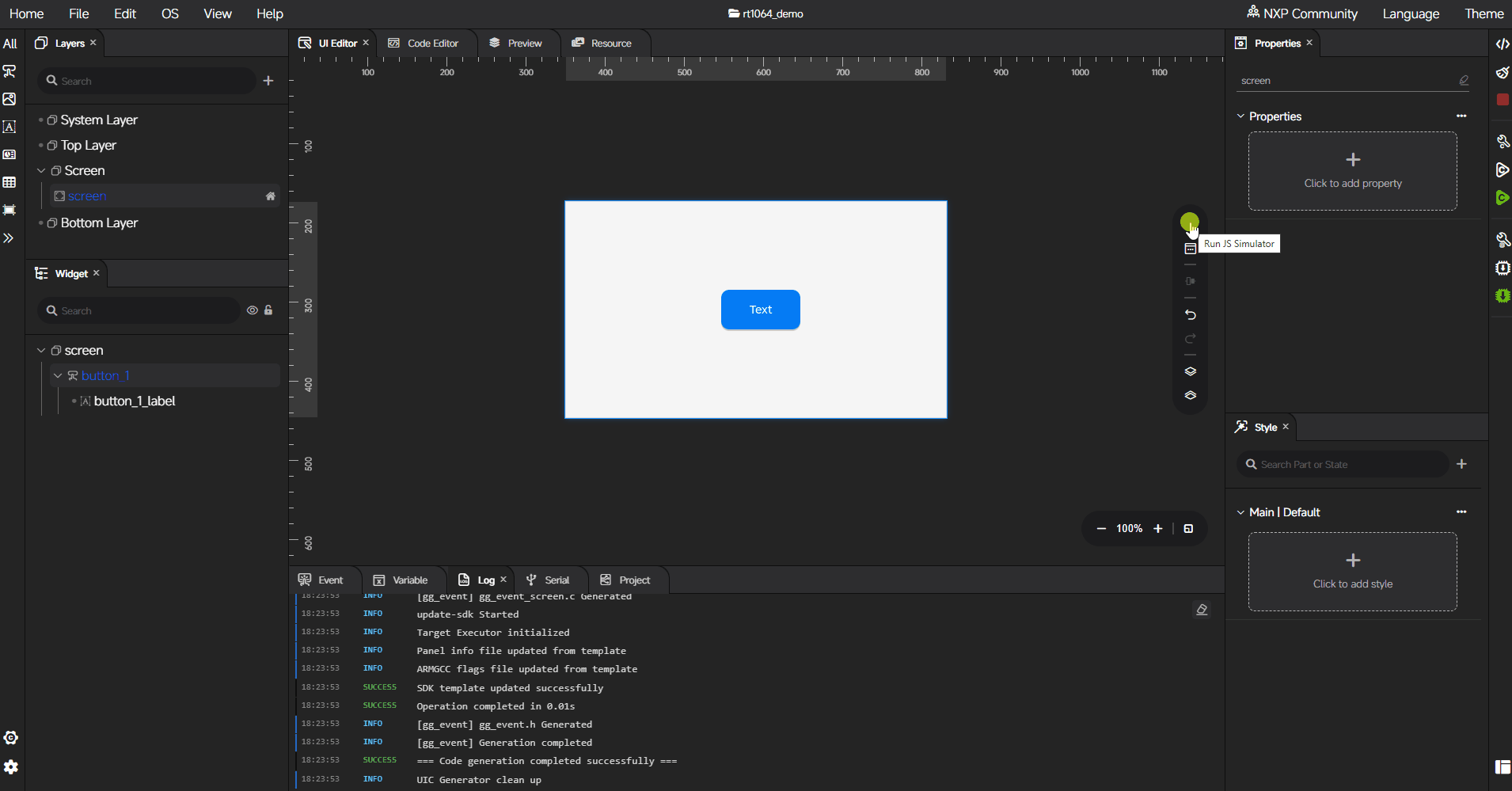Click the clean broom icon in the right sidebar
The image size is (1512, 791).
pyautogui.click(x=1502, y=72)
